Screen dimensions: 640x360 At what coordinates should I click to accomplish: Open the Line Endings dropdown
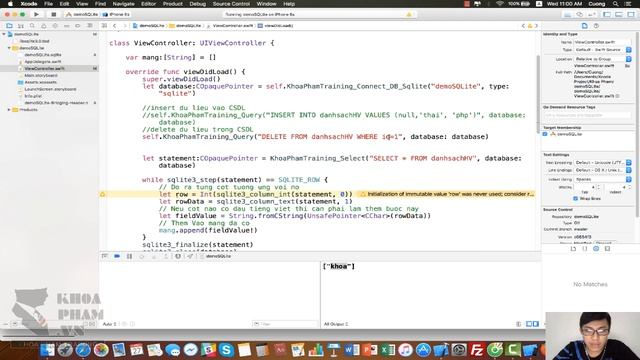tap(603, 170)
